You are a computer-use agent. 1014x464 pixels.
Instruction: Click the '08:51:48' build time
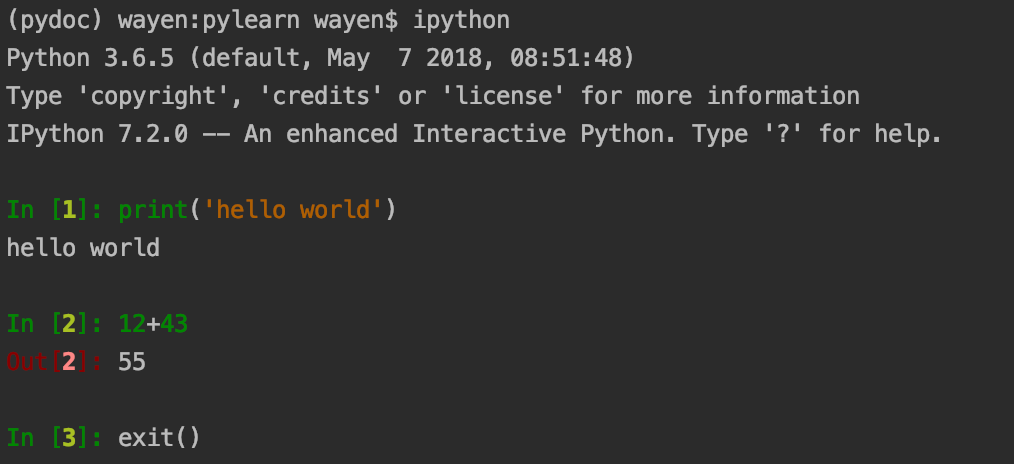pyautogui.click(x=565, y=59)
